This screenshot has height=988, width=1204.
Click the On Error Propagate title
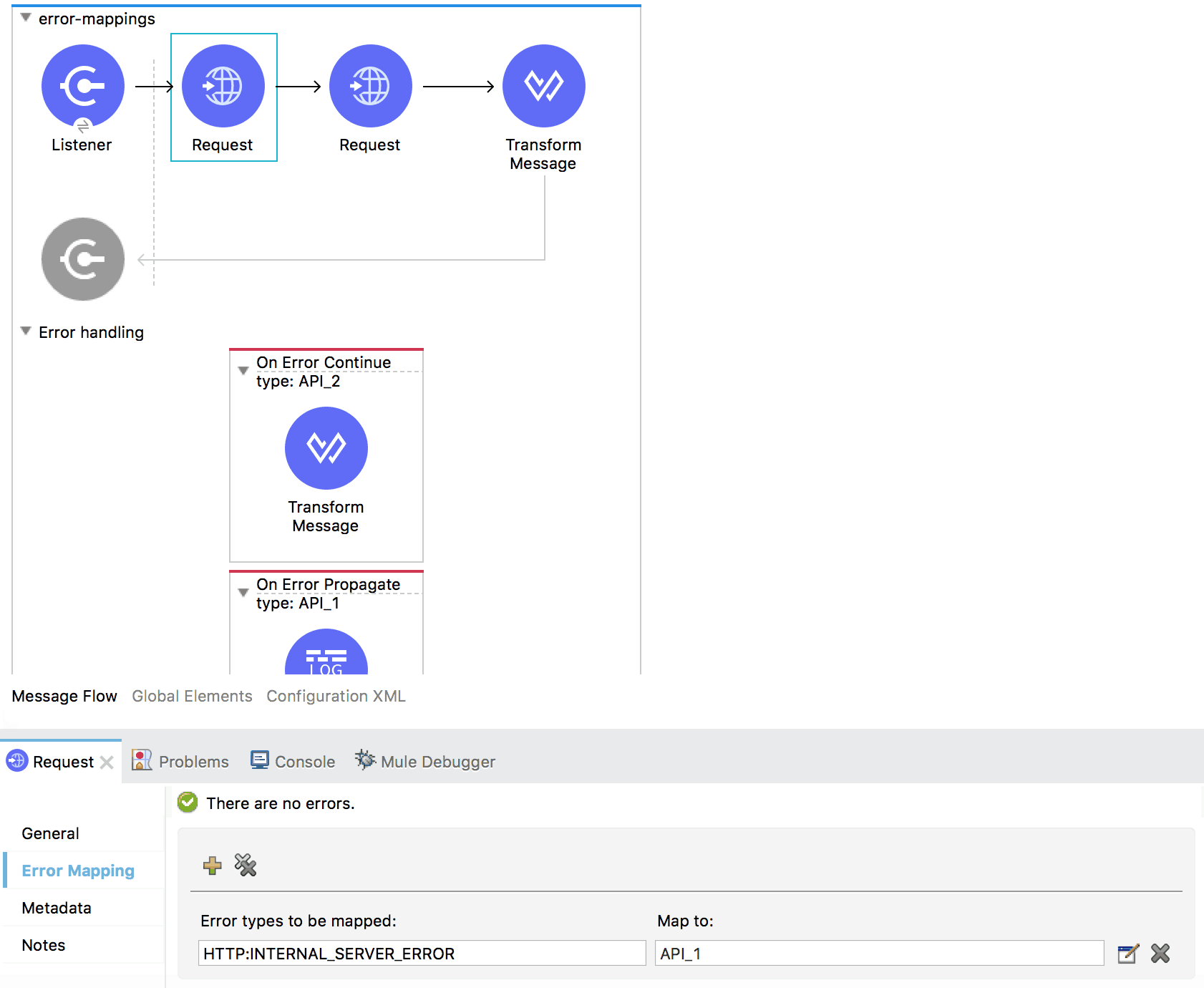(329, 584)
